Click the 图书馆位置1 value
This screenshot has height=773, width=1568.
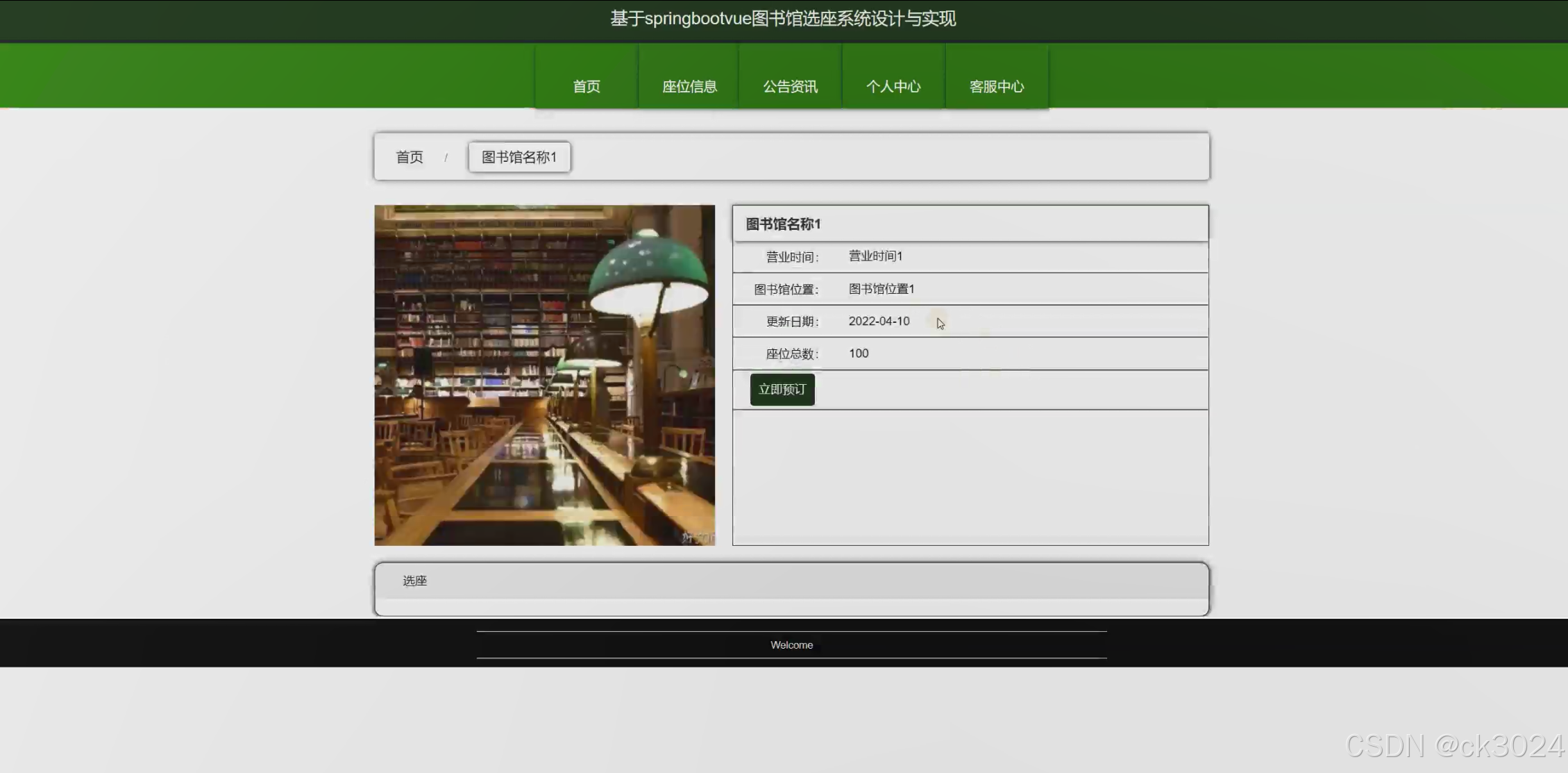pos(882,289)
